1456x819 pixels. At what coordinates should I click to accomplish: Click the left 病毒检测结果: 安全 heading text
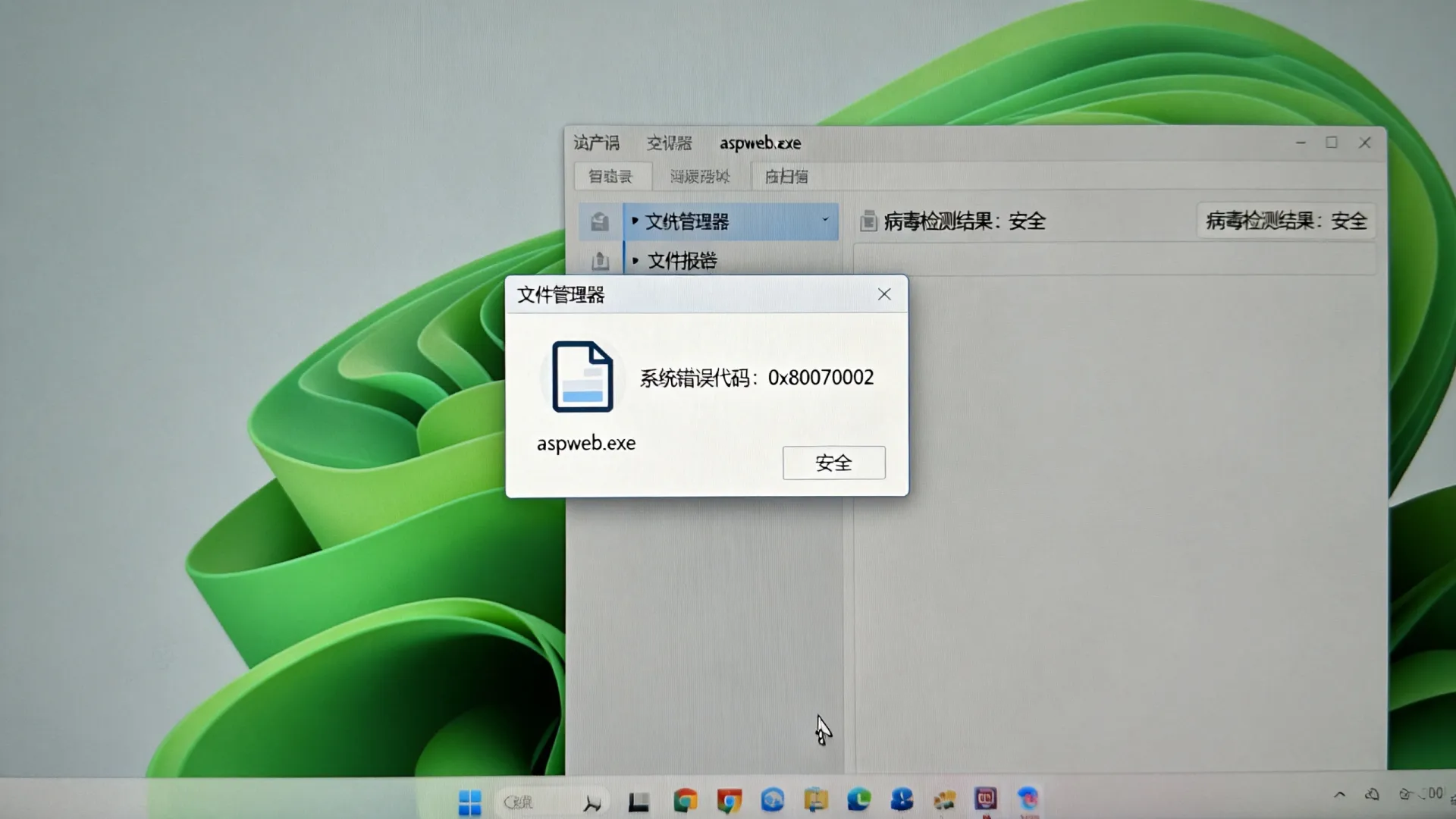point(965,221)
